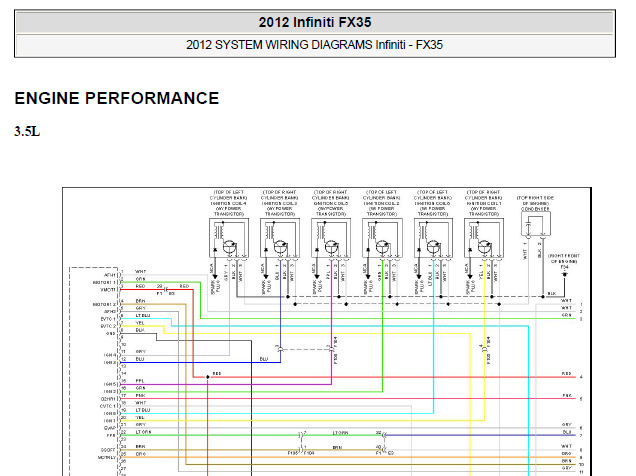Click the pin 19 "LT BLU" wire label
The width and height of the screenshot is (636, 476).
click(x=143, y=410)
